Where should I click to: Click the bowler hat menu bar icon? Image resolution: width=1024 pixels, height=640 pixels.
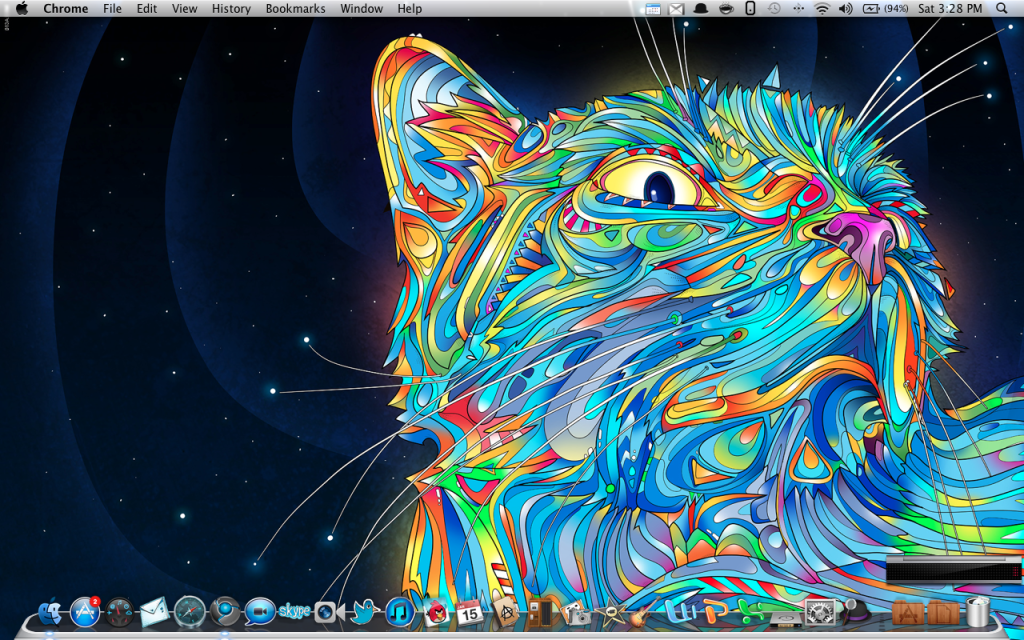click(x=701, y=8)
